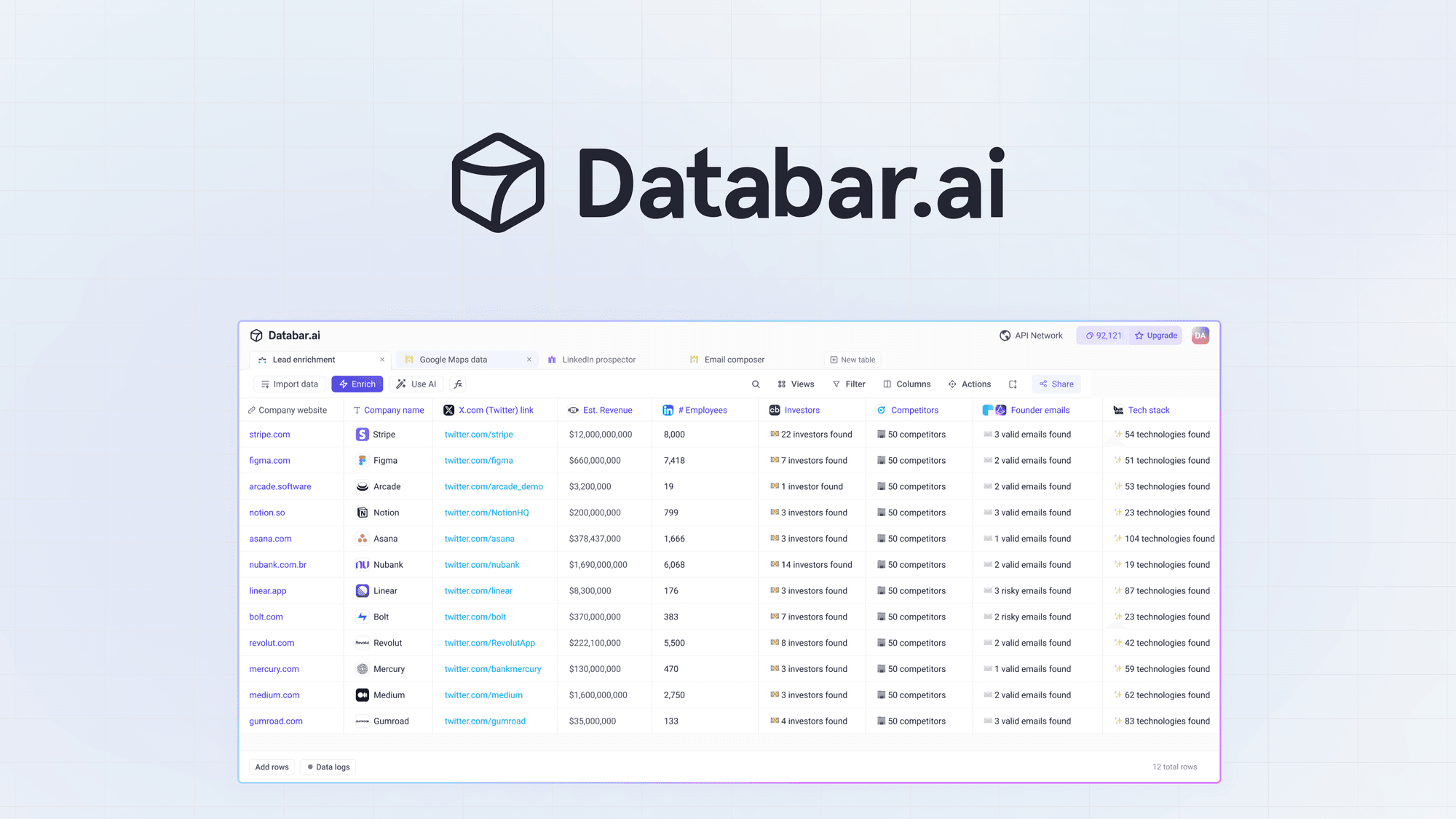Viewport: 1456px width, 819px height.
Task: Click the Crunchbase icon in the Investors header
Action: coord(774,410)
